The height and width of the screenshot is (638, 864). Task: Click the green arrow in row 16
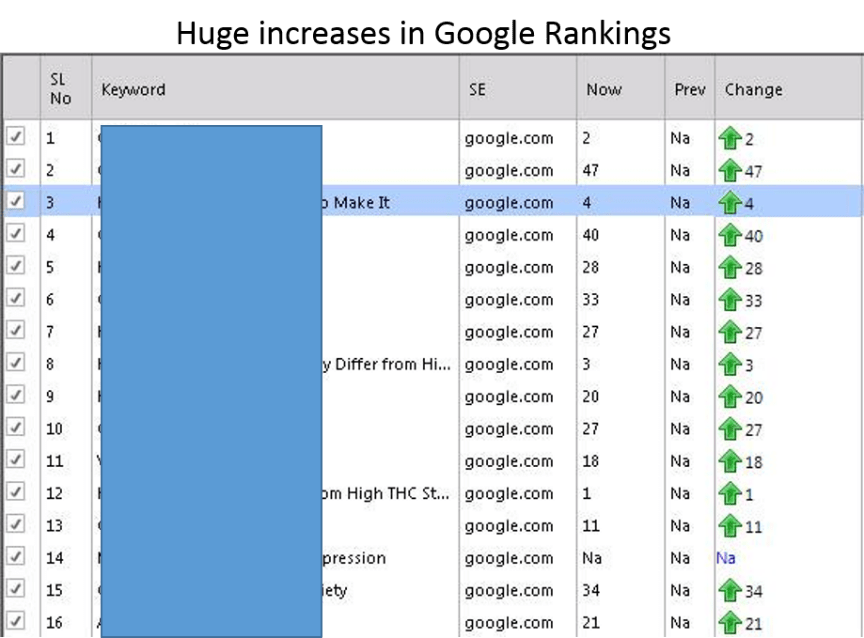[730, 623]
